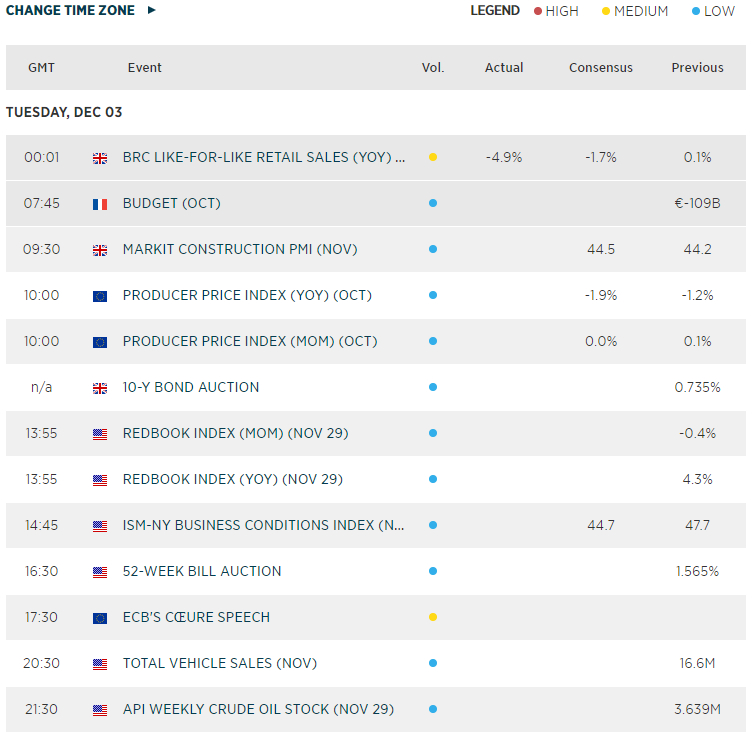This screenshot has width=749, height=744.
Task: Expand the Change Time Zone arrow
Action: [x=151, y=11]
